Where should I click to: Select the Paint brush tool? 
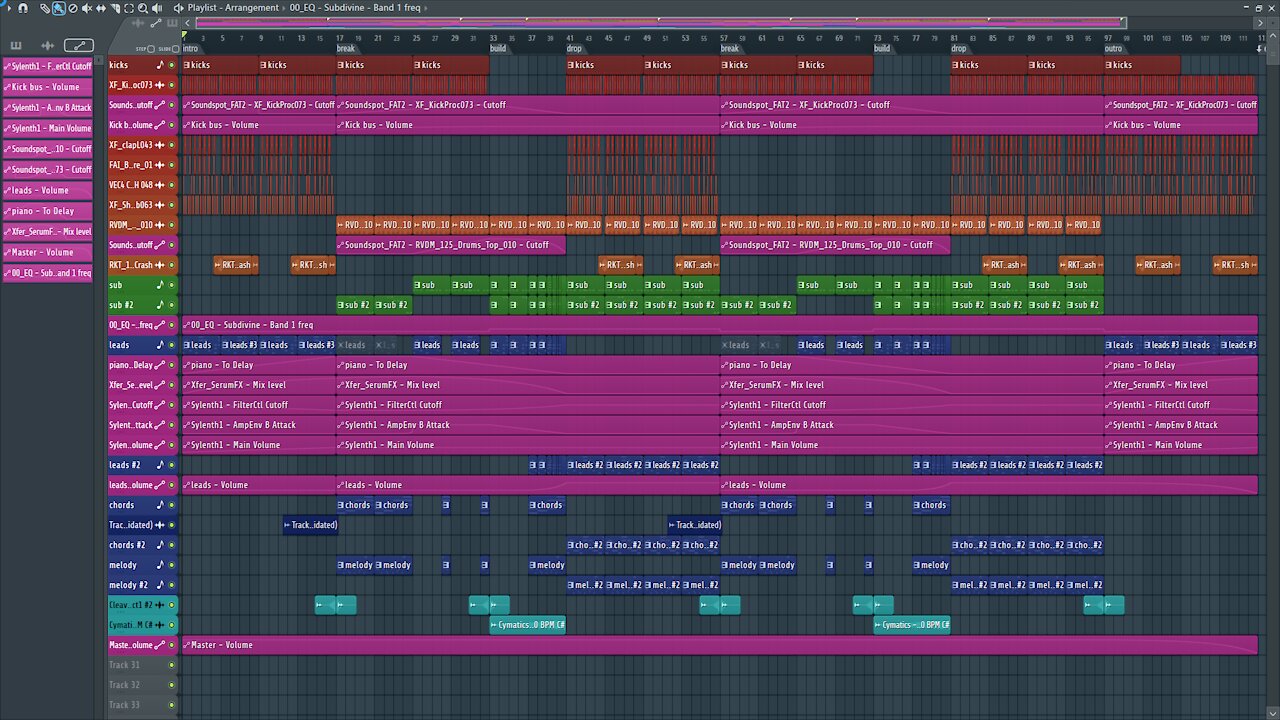pos(59,8)
